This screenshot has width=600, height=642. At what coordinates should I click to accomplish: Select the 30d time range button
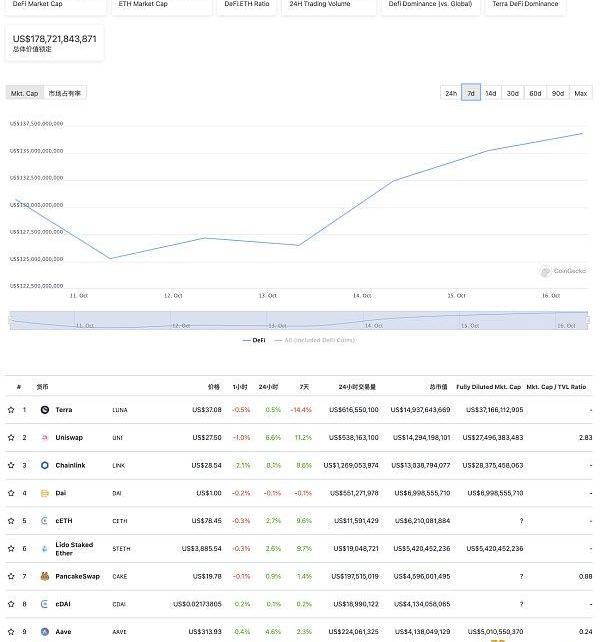coord(512,93)
